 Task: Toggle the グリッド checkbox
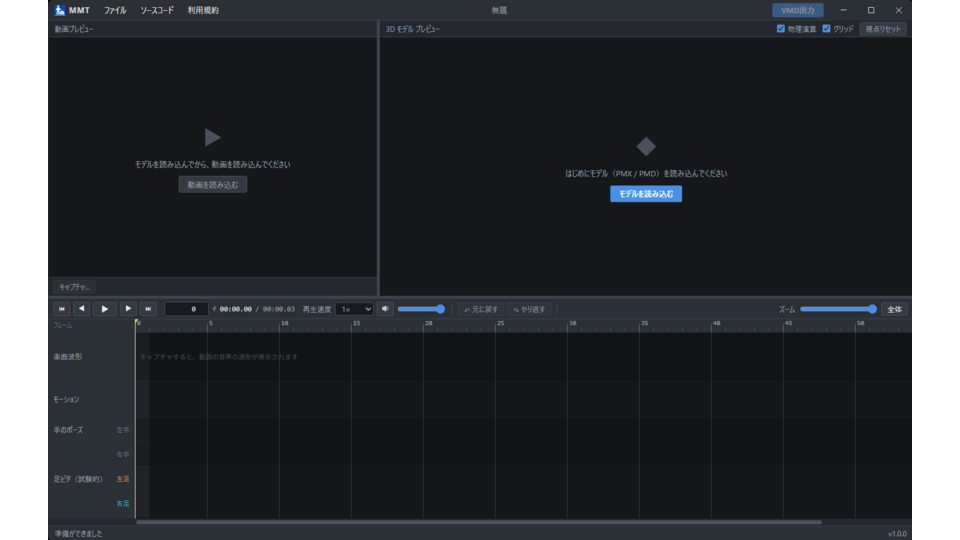(827, 29)
